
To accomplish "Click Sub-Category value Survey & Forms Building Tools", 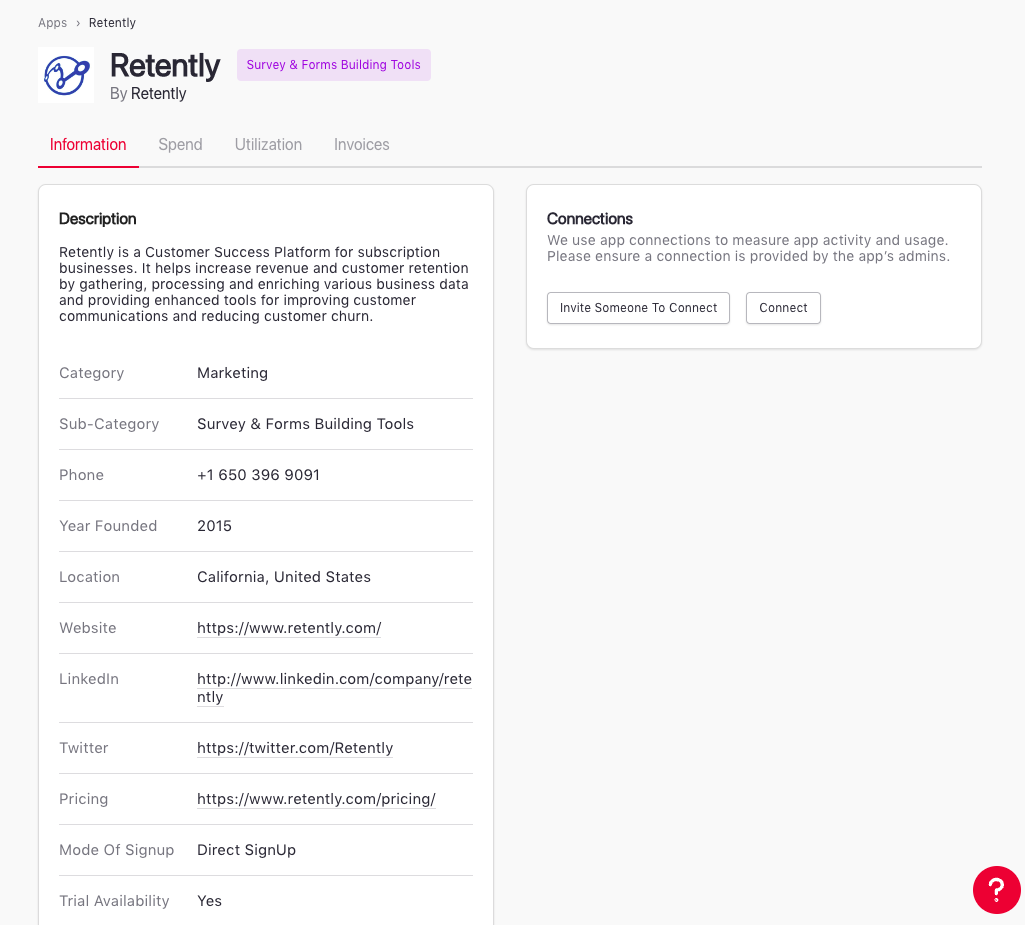I will (x=305, y=424).
